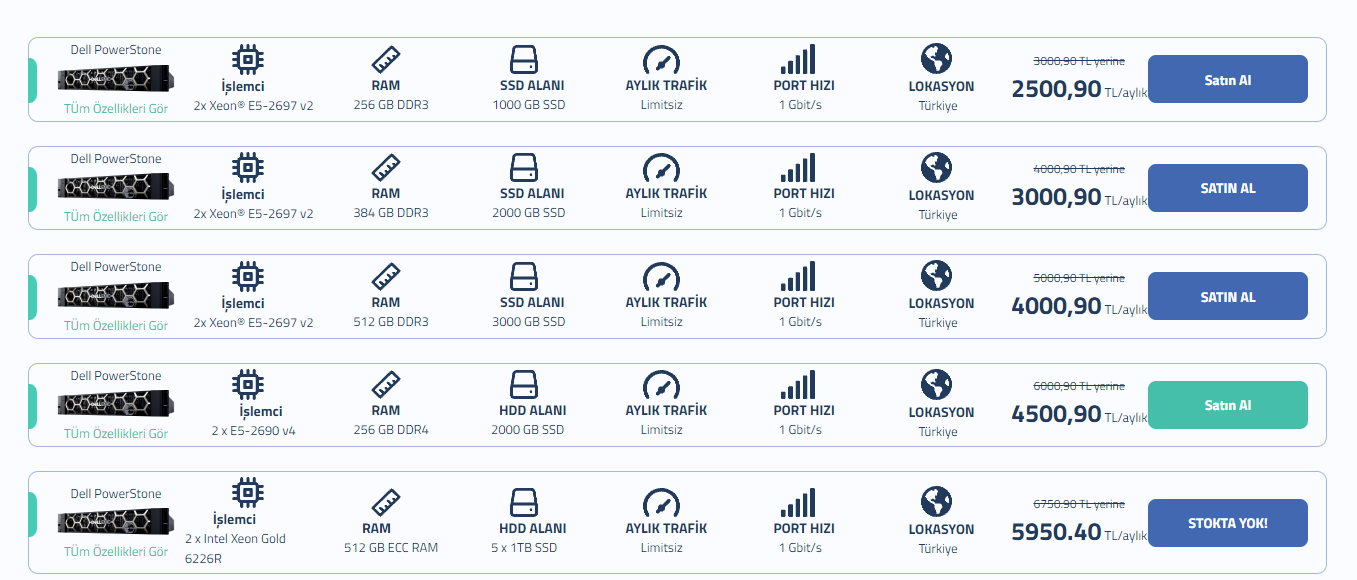This screenshot has height=580, width=1357.
Task: Click the traffic gauge icon in the 3000,90 TL row
Action: point(660,168)
